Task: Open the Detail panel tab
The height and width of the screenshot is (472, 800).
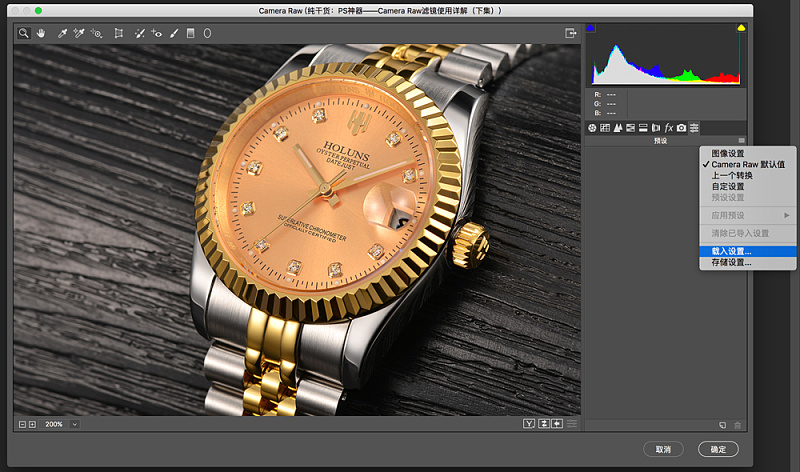Action: [x=617, y=128]
